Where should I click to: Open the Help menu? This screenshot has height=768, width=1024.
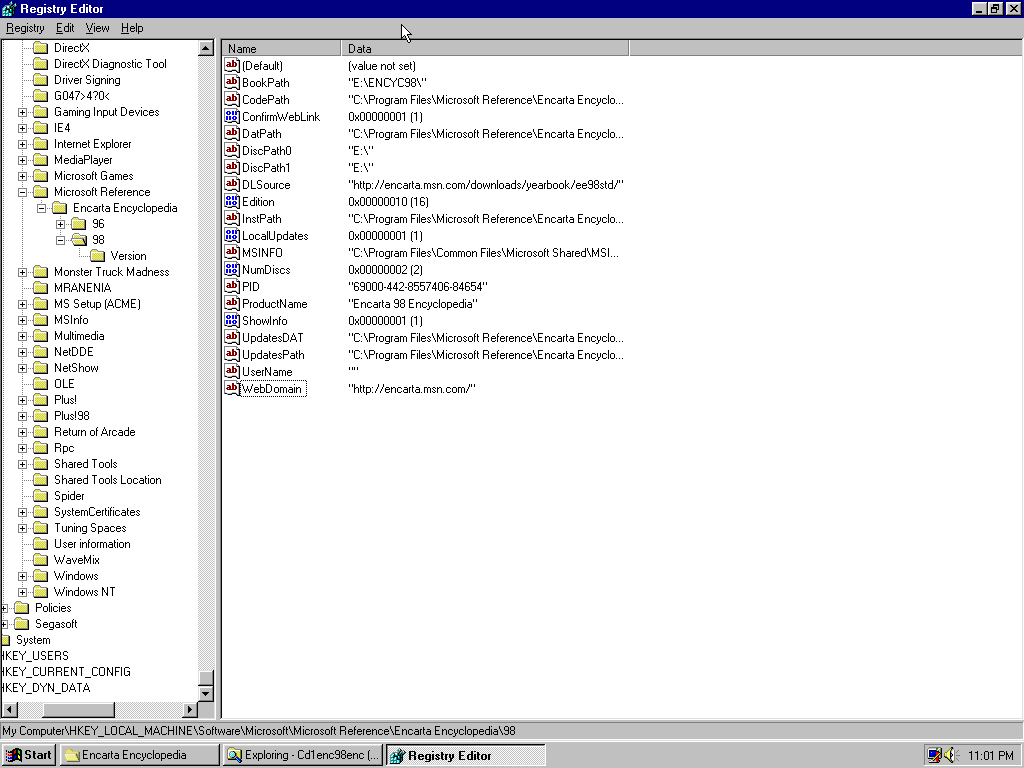(132, 28)
